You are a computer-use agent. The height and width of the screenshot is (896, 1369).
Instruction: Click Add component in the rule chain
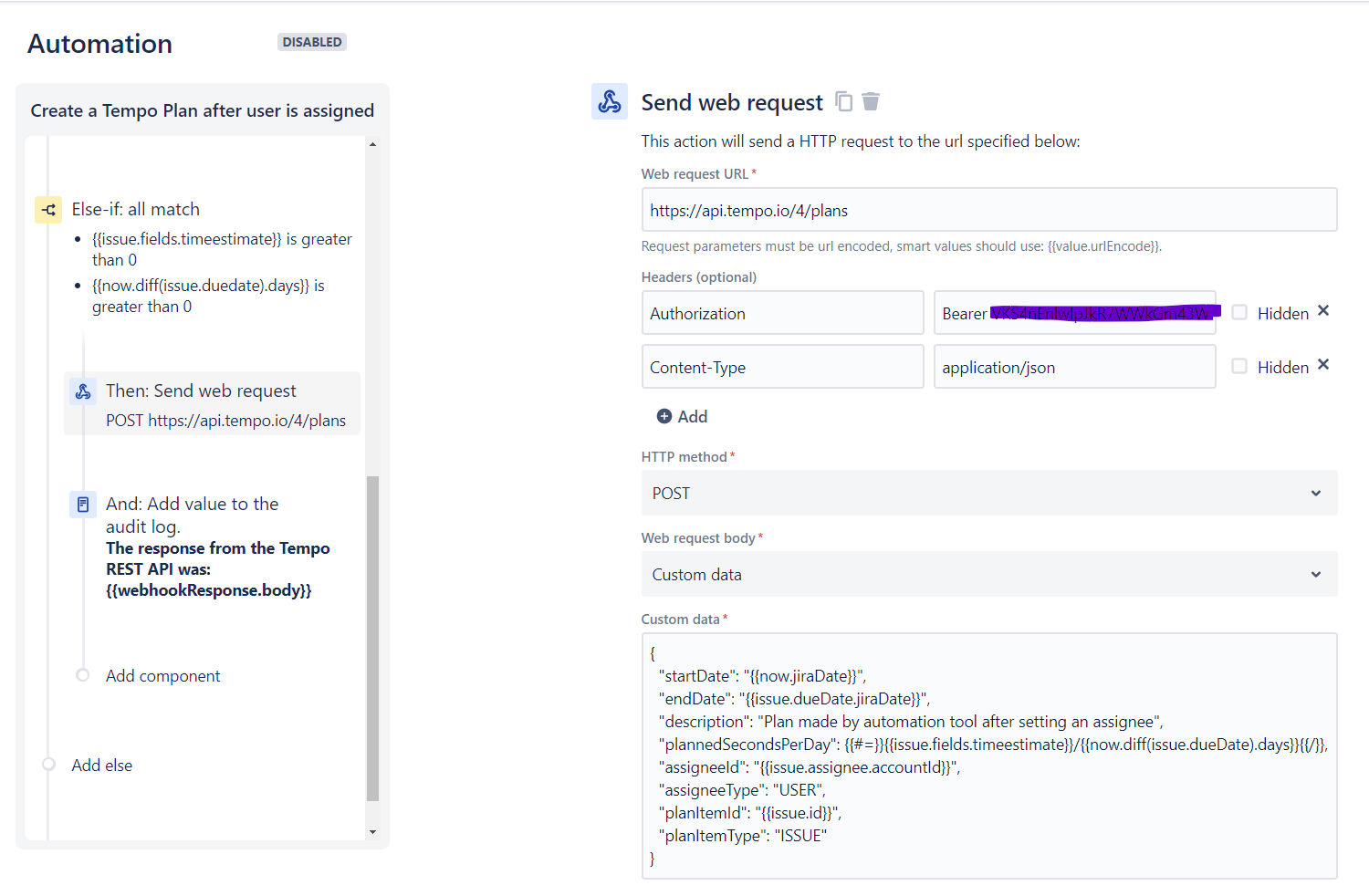pyautogui.click(x=162, y=676)
